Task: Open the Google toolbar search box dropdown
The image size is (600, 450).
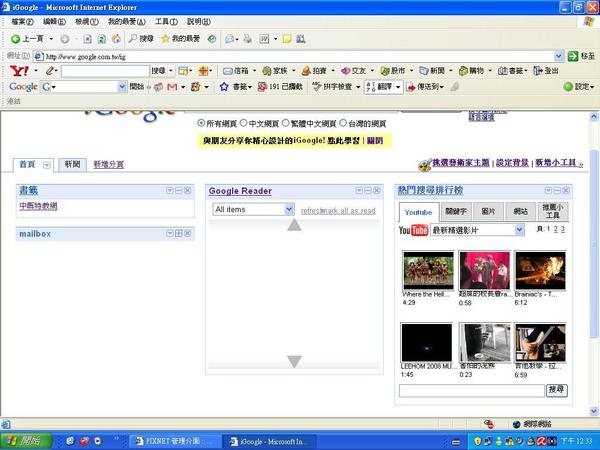Action: [x=122, y=87]
